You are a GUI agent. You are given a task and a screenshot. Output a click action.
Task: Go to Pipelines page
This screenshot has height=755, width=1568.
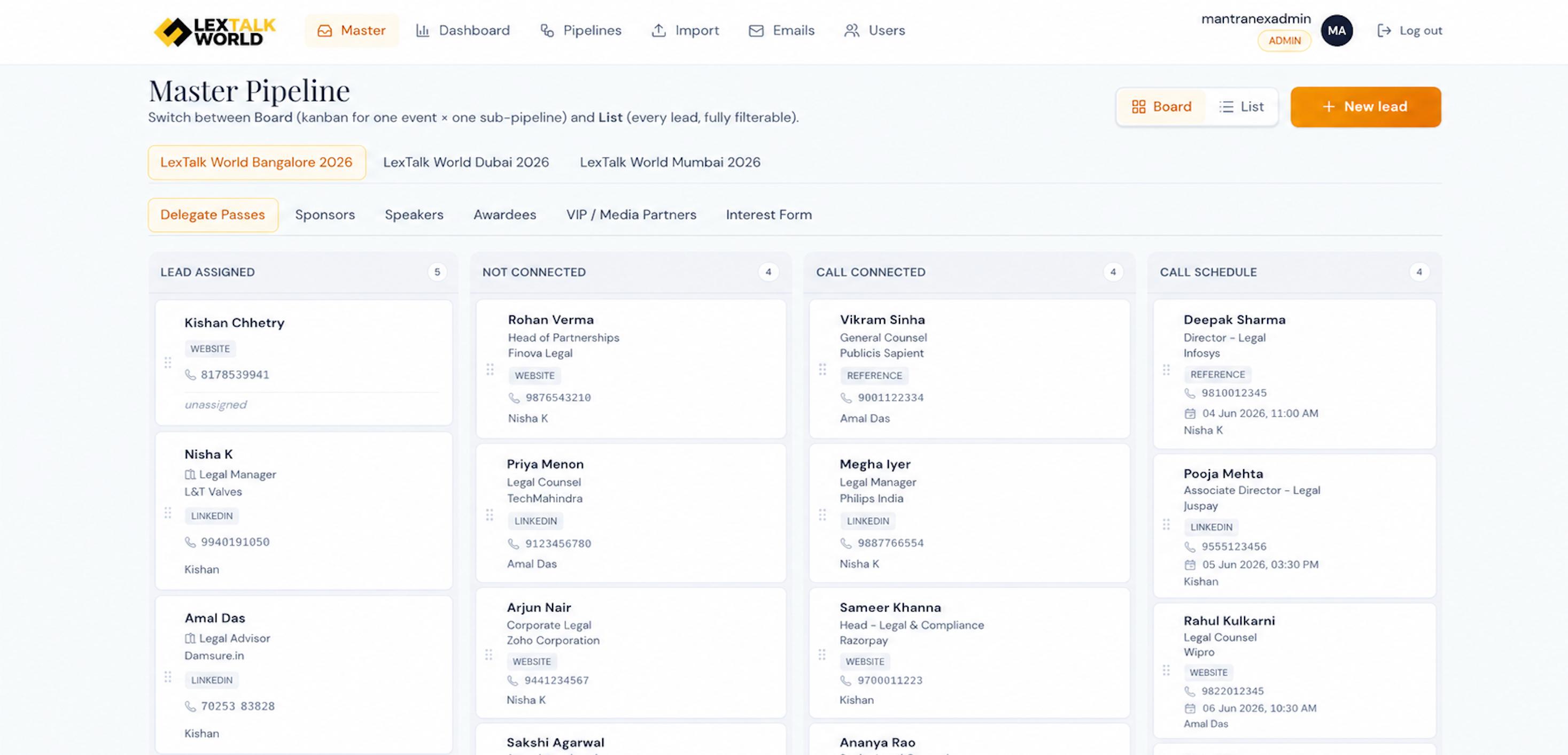(x=581, y=30)
